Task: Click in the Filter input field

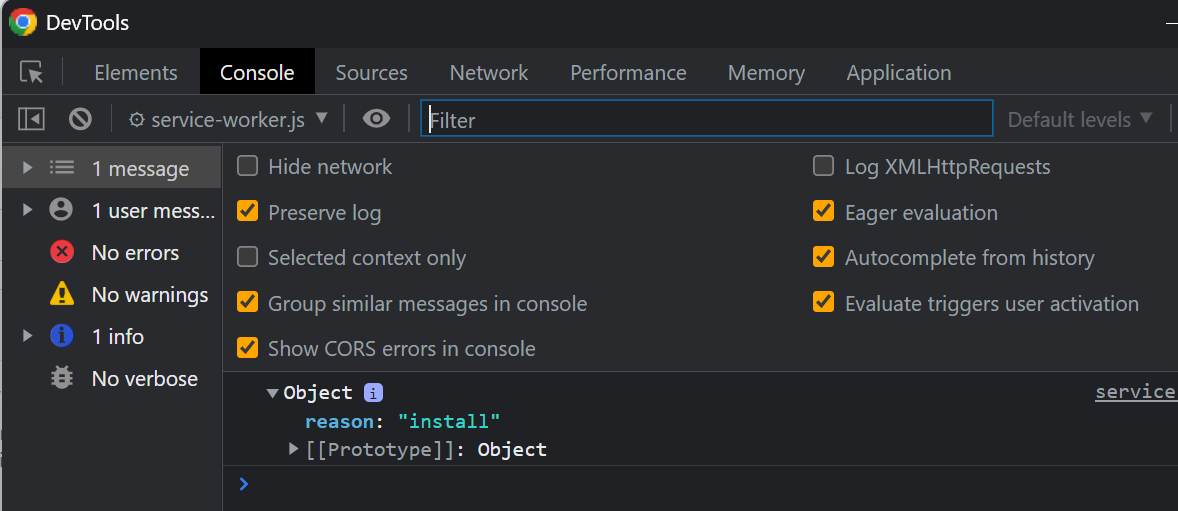Action: [706, 119]
